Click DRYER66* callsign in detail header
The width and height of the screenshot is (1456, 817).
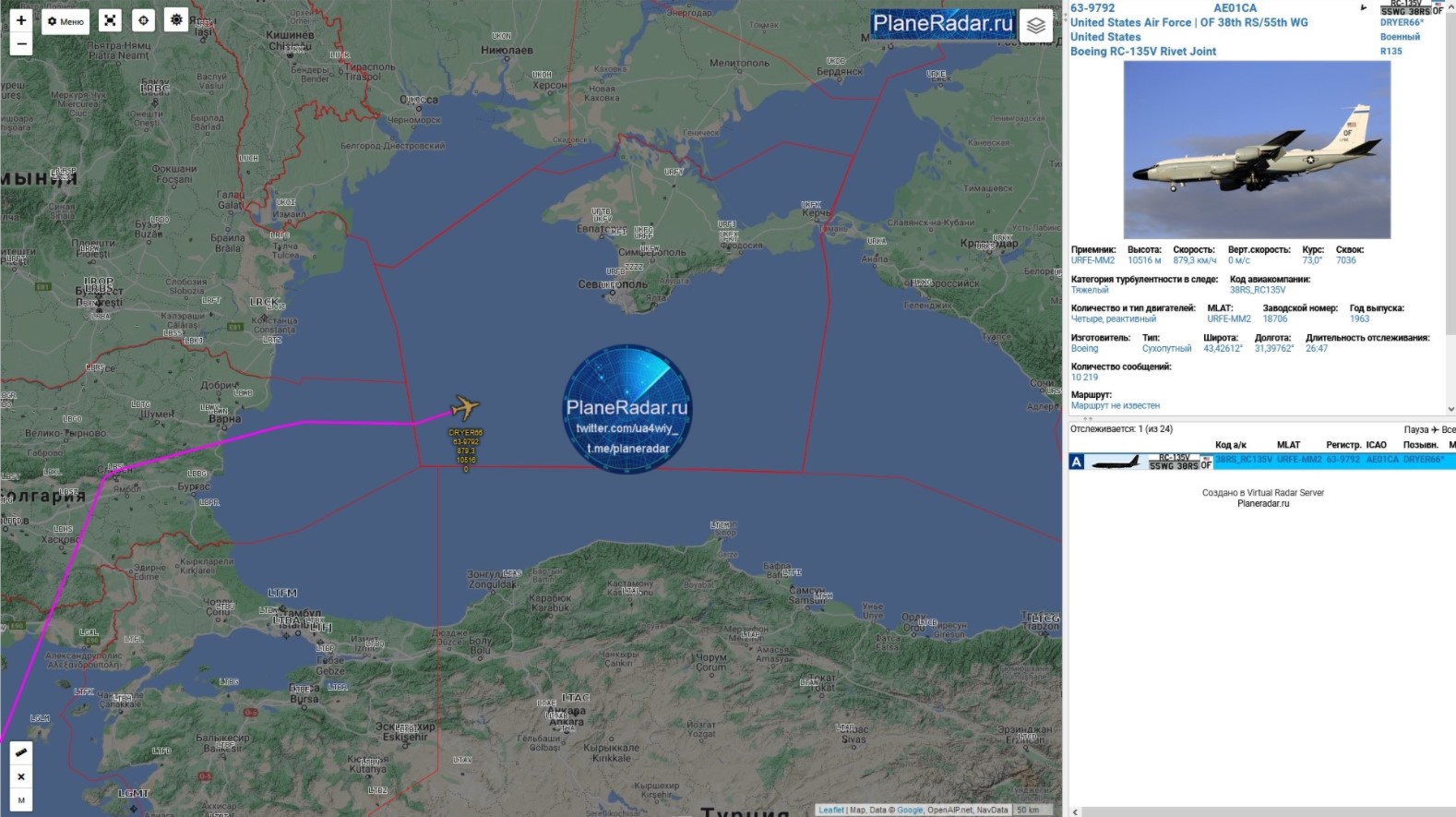click(x=1402, y=22)
